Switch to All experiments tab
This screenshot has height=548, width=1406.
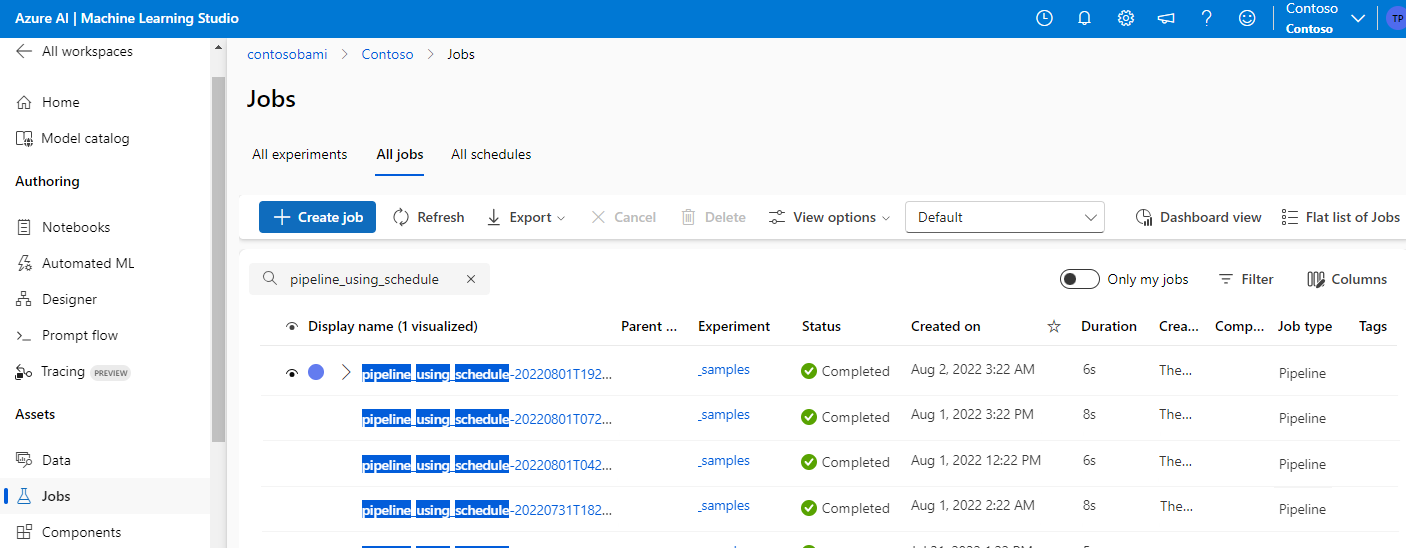click(x=300, y=154)
